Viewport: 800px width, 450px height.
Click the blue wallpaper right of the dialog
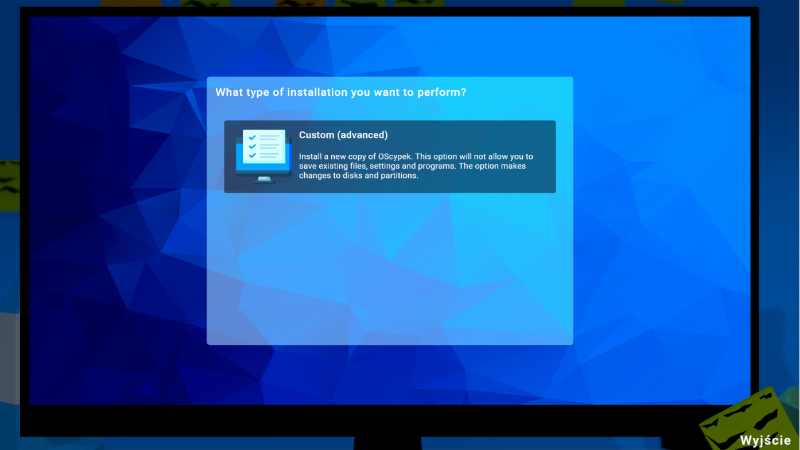pos(660,220)
